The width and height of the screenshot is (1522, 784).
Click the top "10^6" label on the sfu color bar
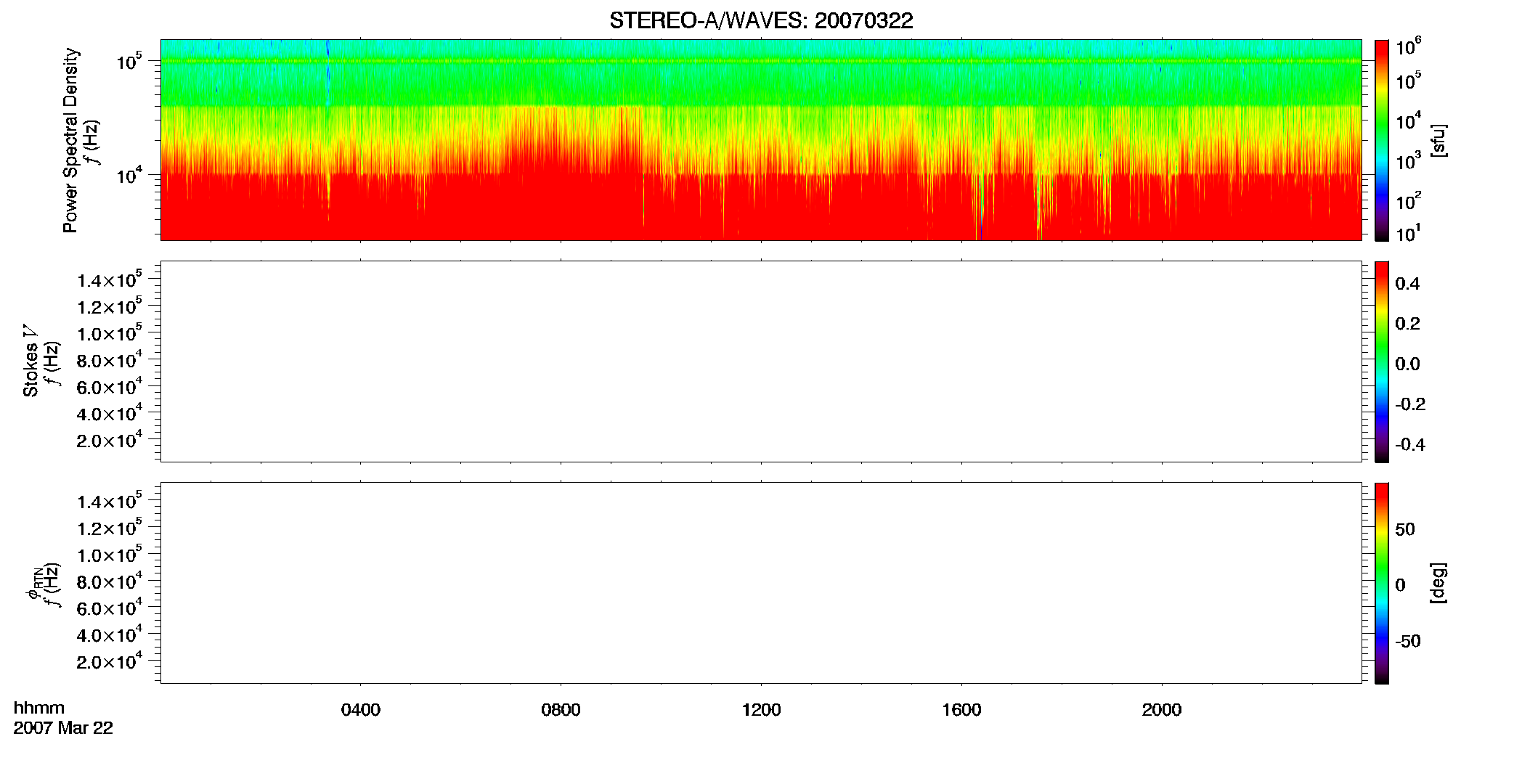(x=1408, y=47)
